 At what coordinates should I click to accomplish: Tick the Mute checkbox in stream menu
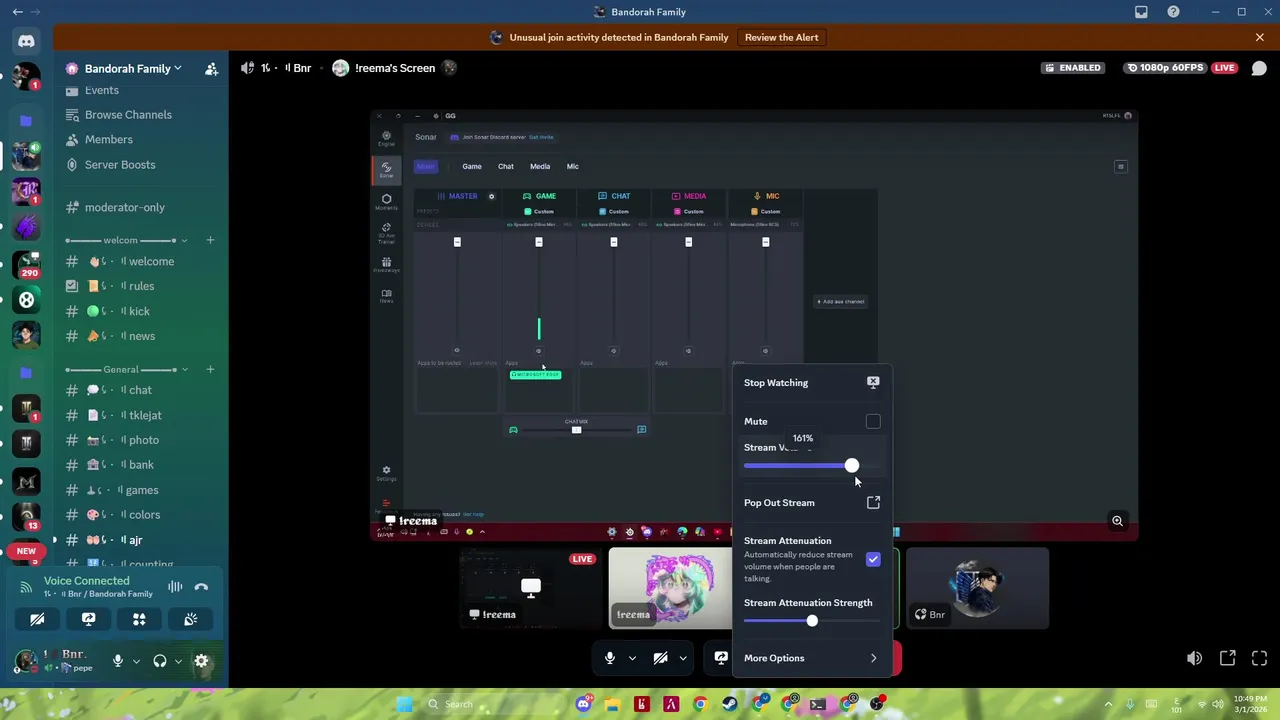coord(873,422)
